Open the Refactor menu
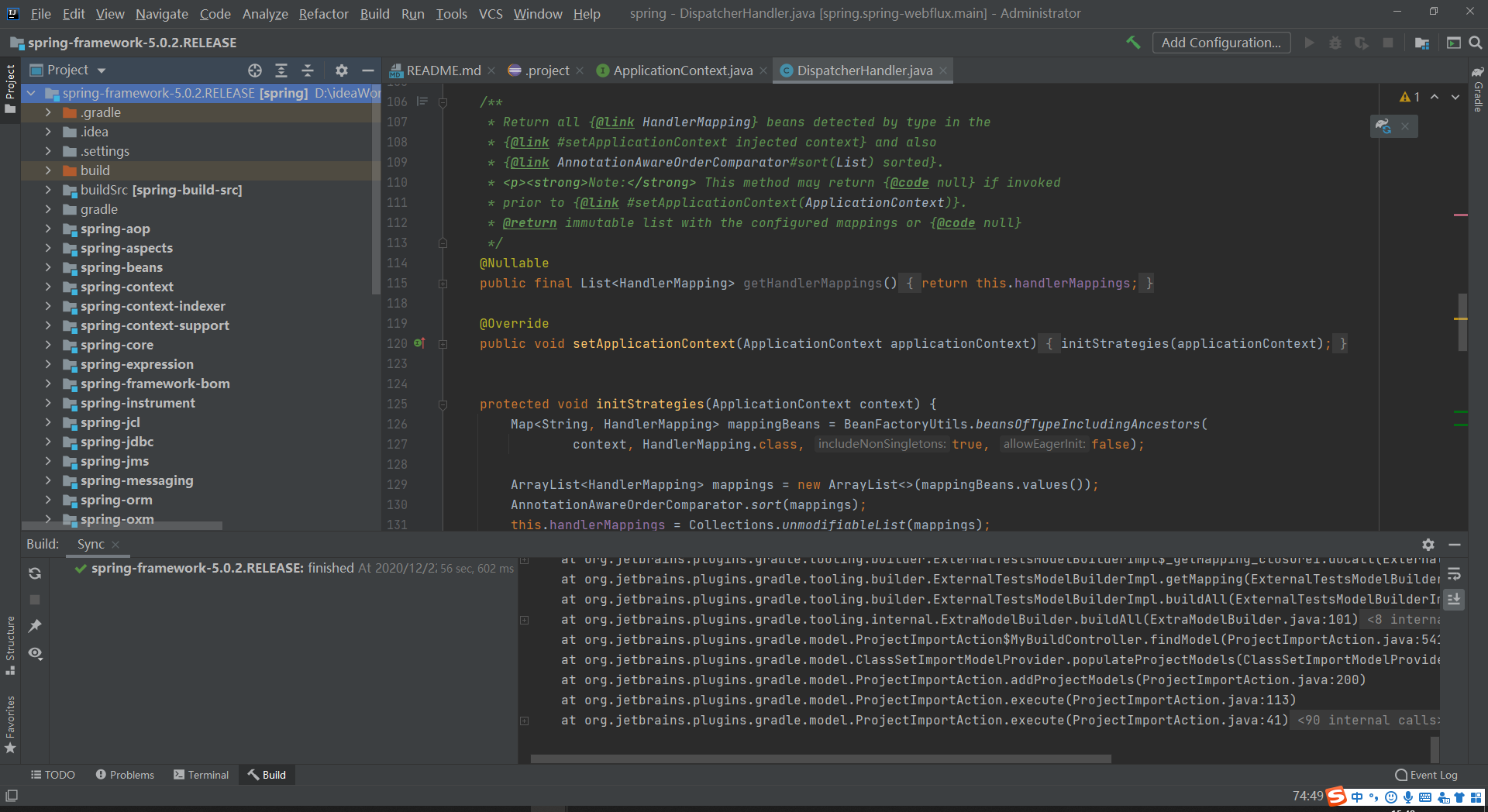Viewport: 1488px width, 812px height. point(322,13)
